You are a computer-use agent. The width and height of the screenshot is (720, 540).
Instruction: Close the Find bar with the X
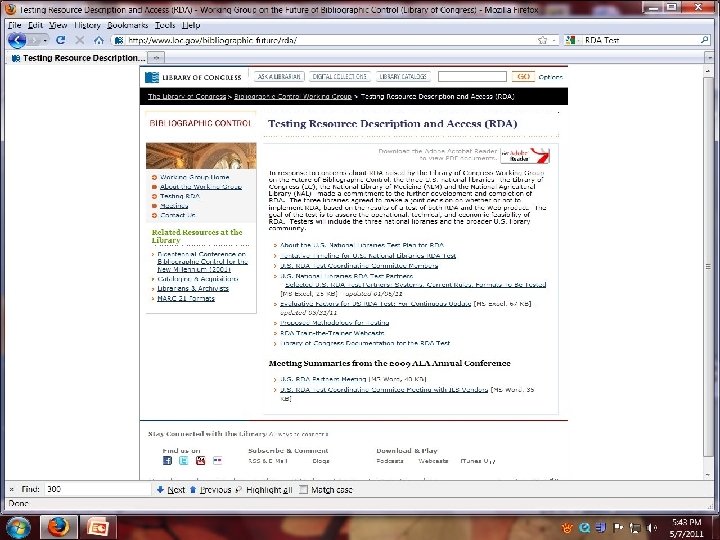[11, 489]
